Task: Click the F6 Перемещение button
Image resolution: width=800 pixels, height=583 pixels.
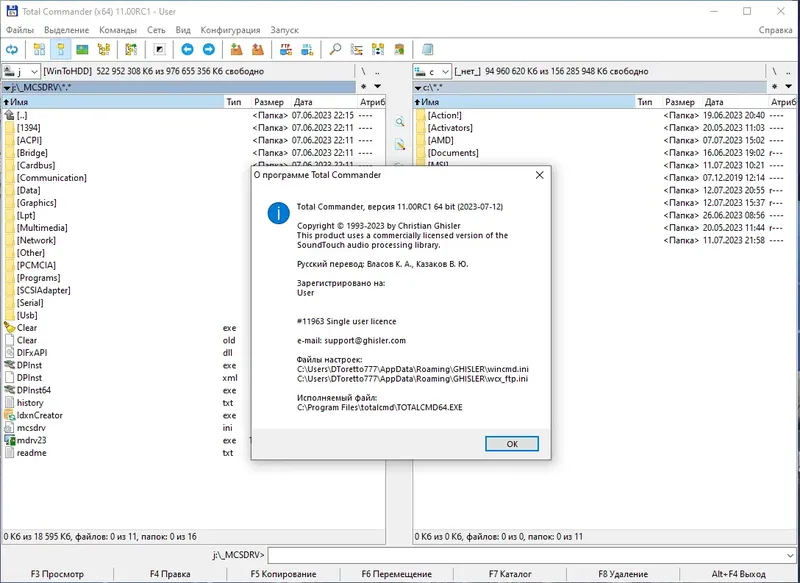Action: coord(396,574)
